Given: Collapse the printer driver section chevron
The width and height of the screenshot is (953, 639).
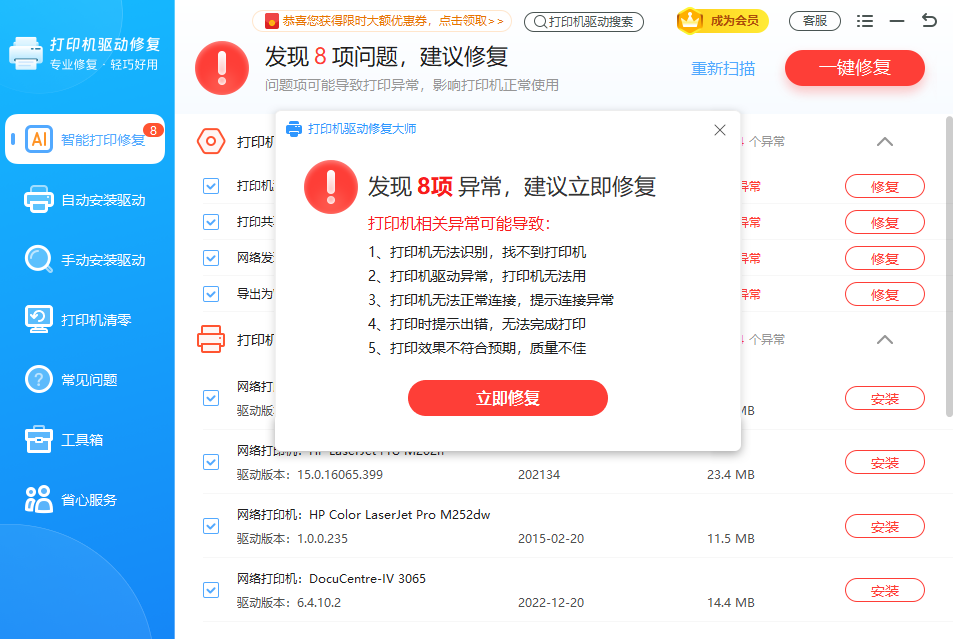Looking at the screenshot, I should click(x=884, y=340).
